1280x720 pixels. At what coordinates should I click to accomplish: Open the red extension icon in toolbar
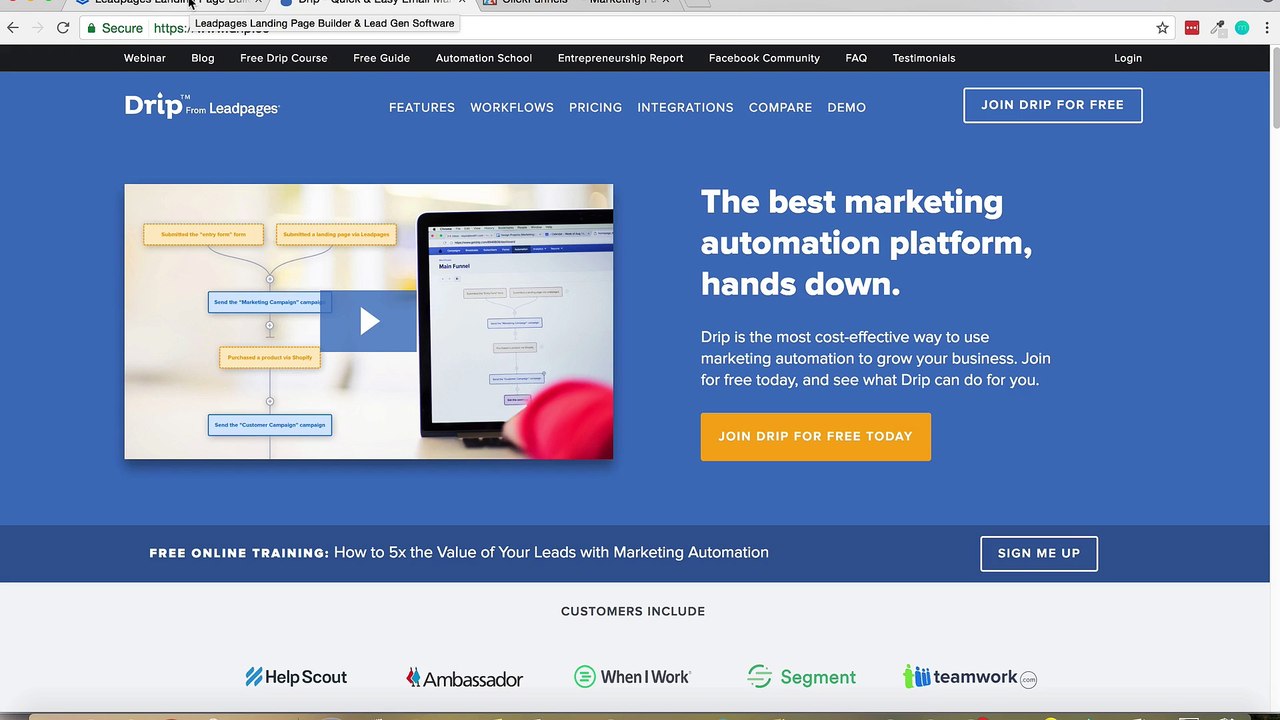[1191, 28]
